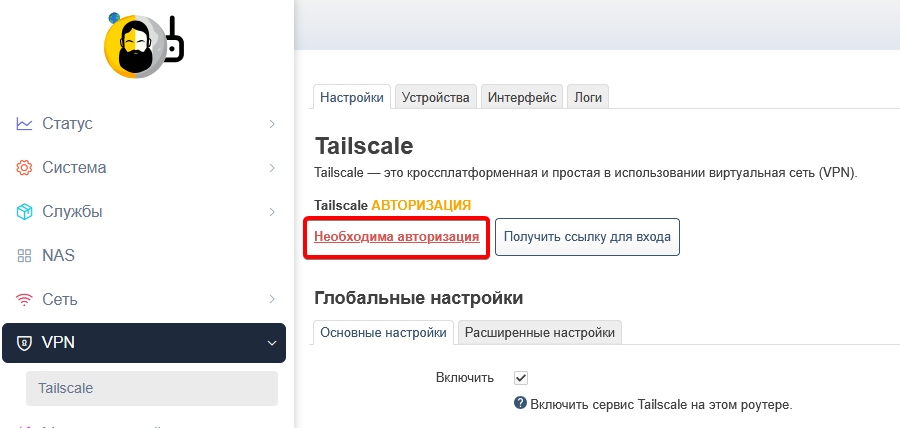Expand the Сеть menu chevron

272,299
